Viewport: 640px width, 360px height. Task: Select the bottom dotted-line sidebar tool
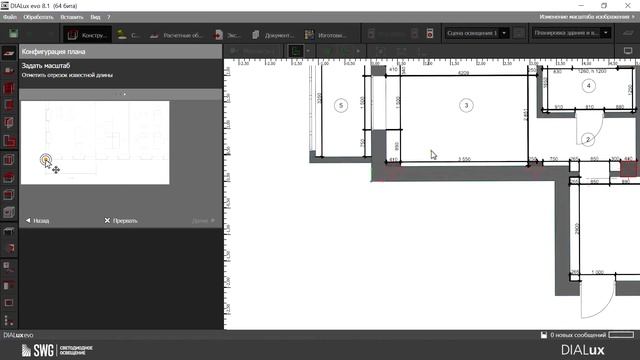point(9,320)
